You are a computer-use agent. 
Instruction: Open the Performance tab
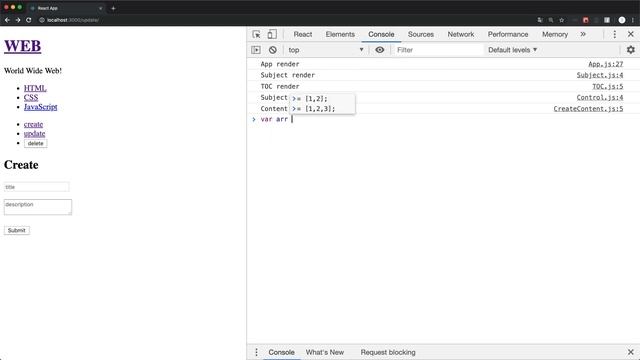[x=508, y=34]
